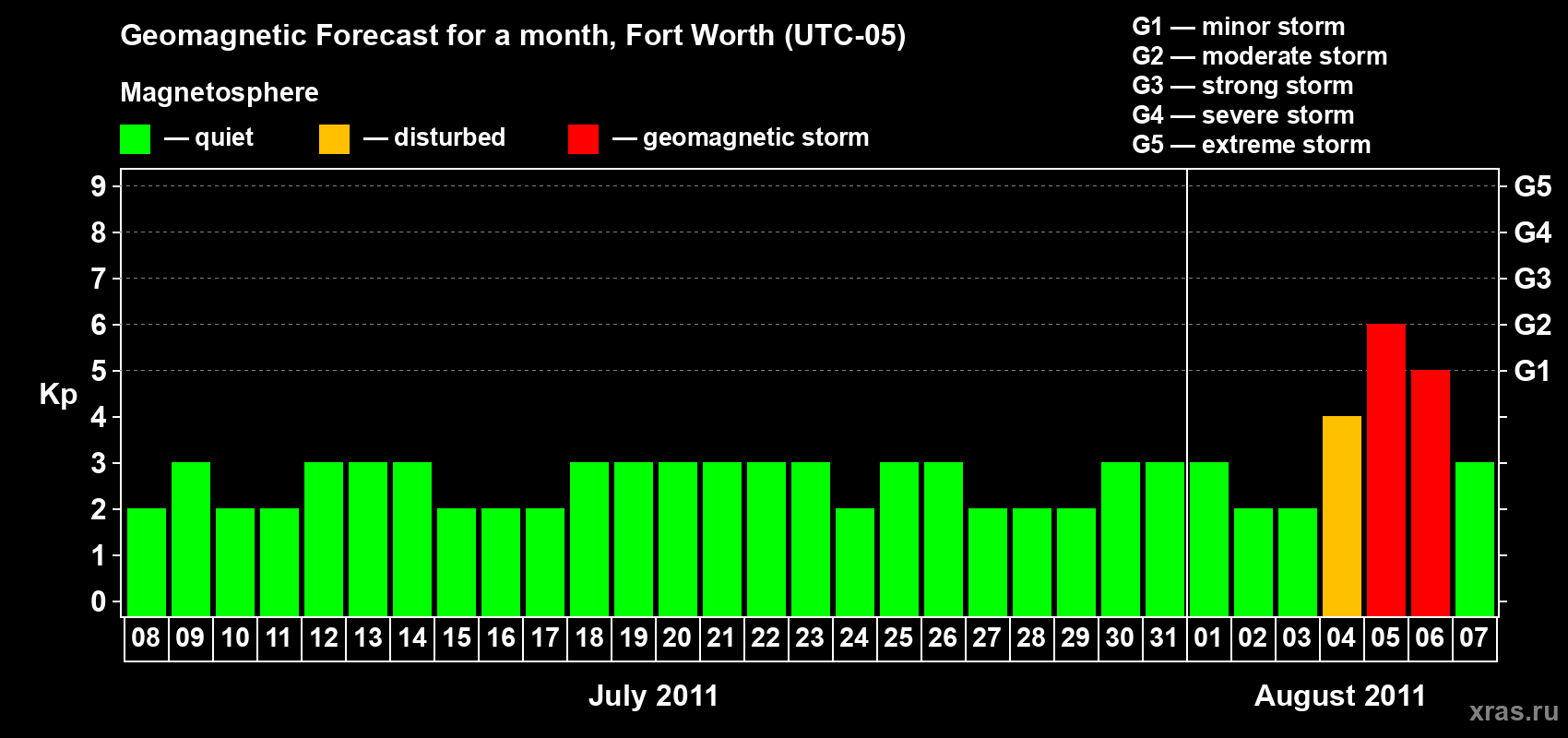1568x738 pixels.
Task: Click the 'August 2011' month label
Action: [1340, 696]
